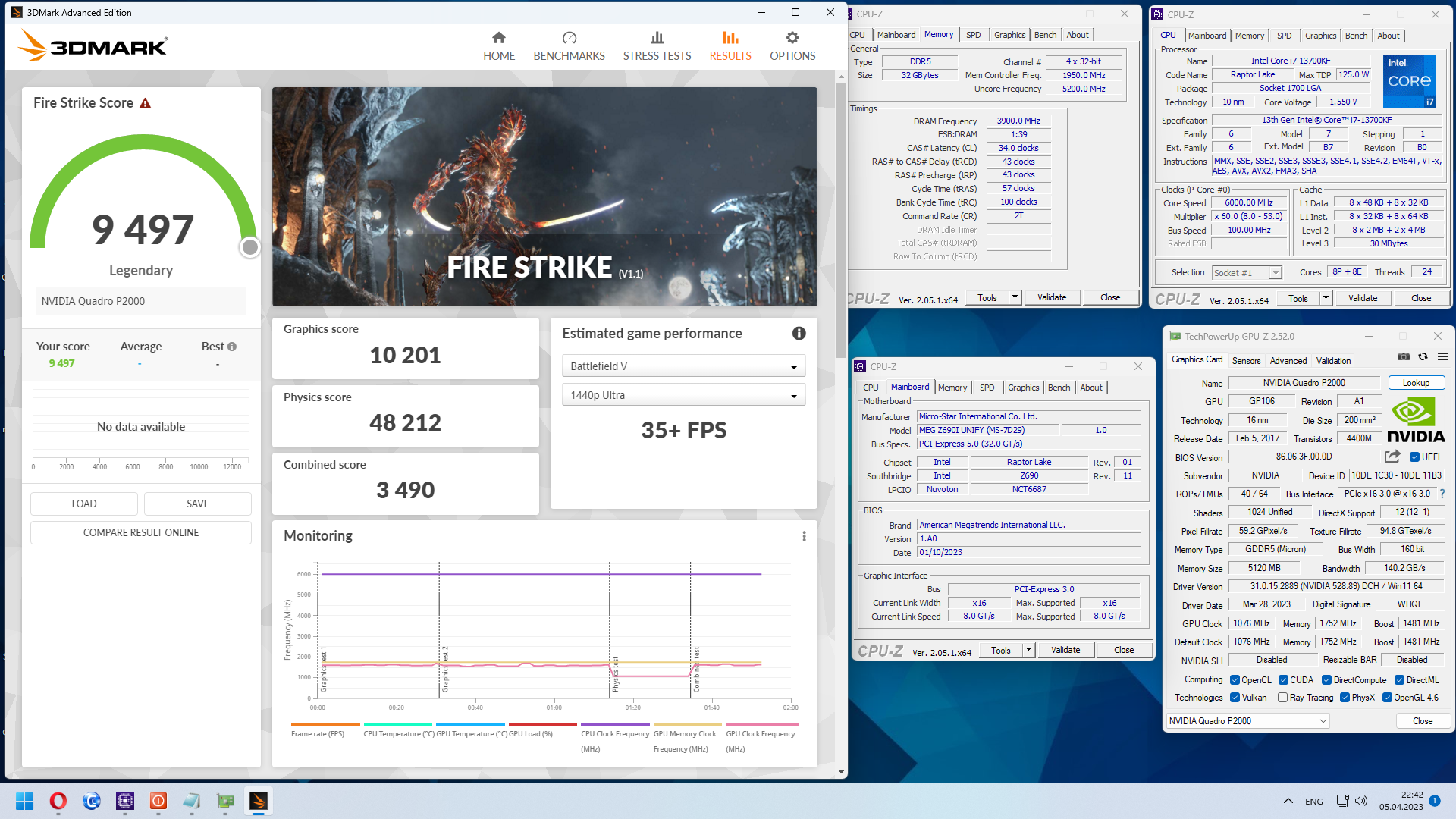Expand Tools arrow in CPU-Z Mainboard window

1028,650
